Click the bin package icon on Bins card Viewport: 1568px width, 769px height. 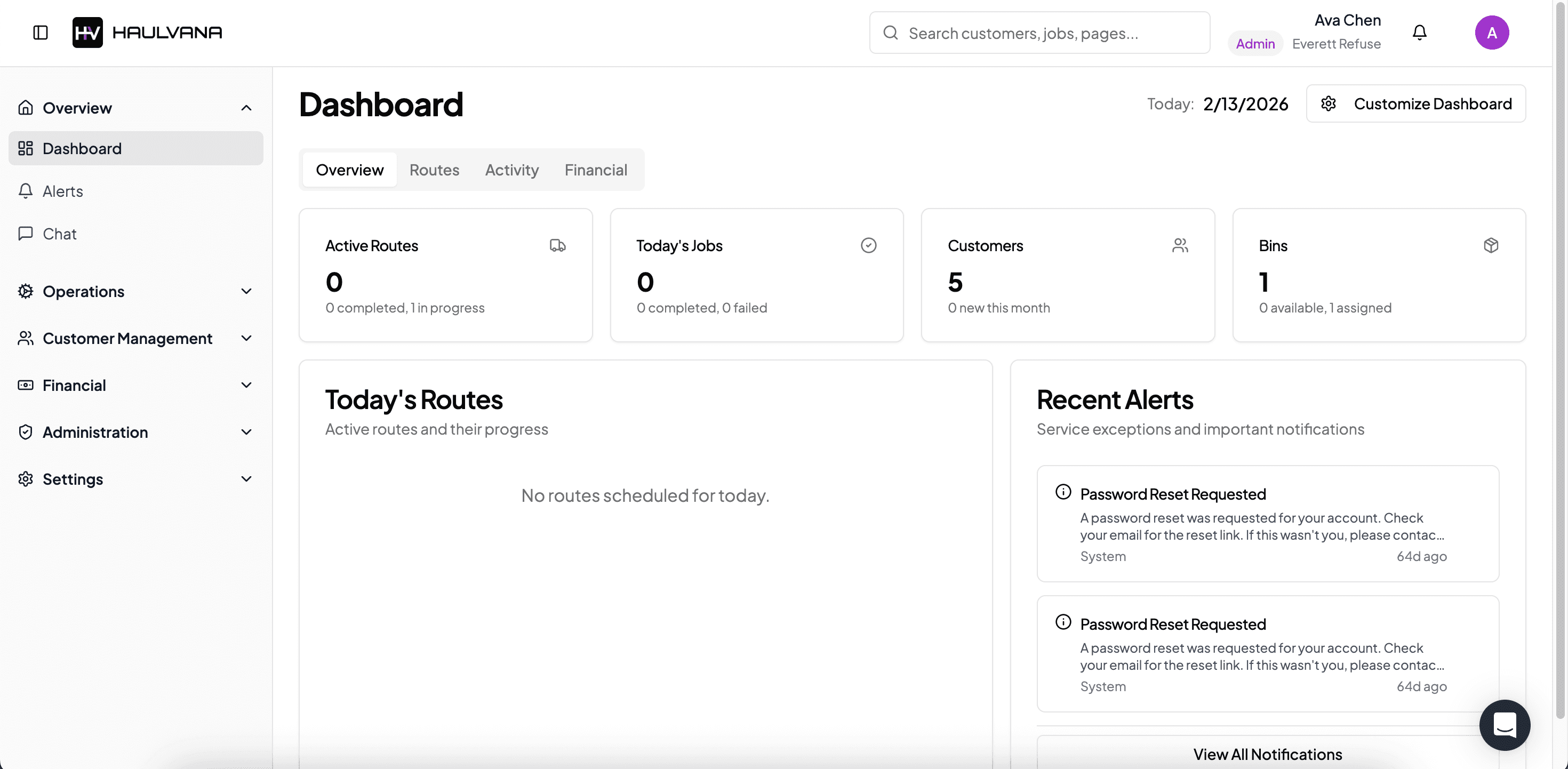(x=1491, y=245)
